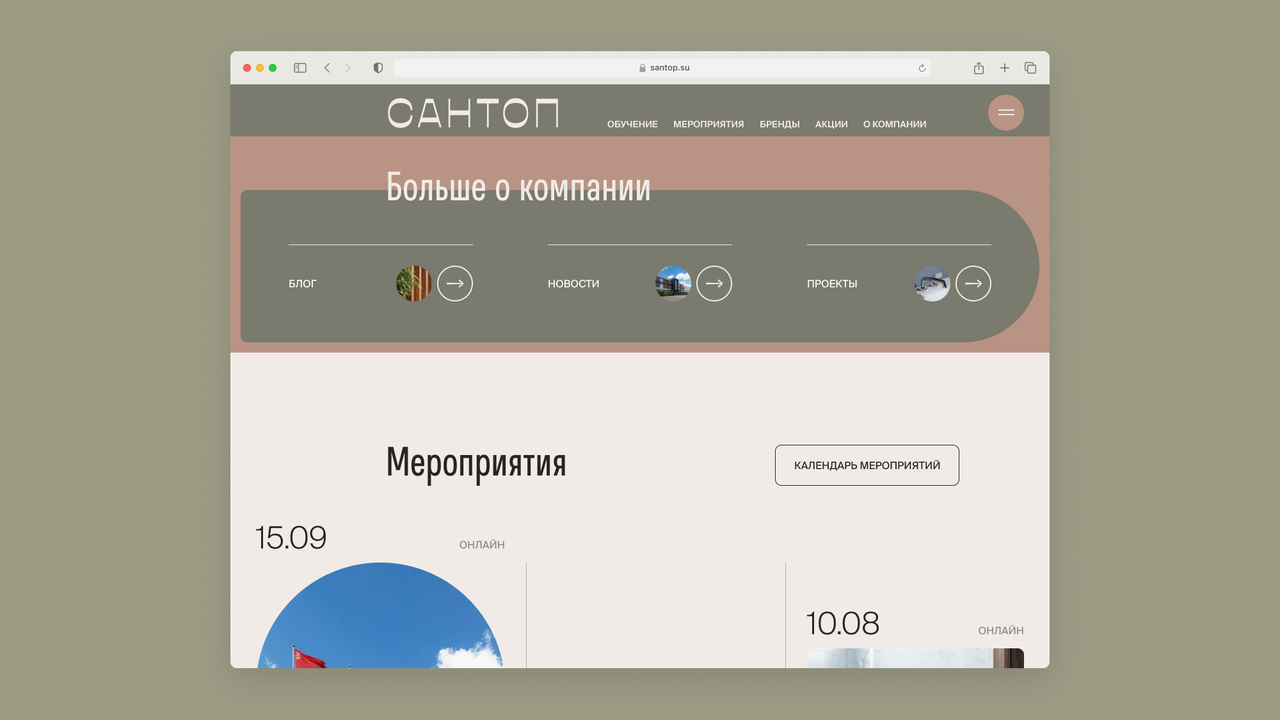Follow the Блог link
The height and width of the screenshot is (720, 1280).
click(x=302, y=284)
